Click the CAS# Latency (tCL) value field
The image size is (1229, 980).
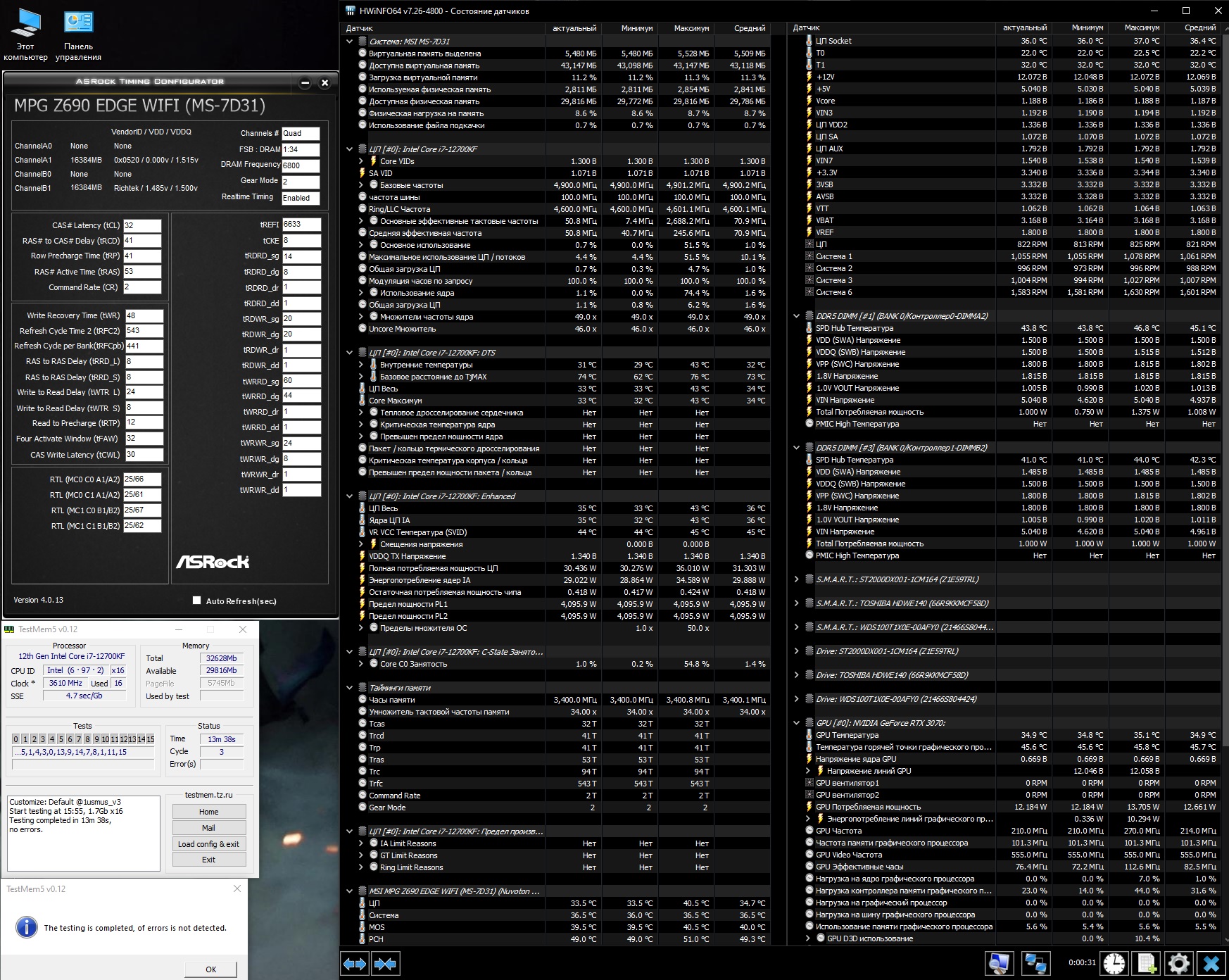coord(142,226)
